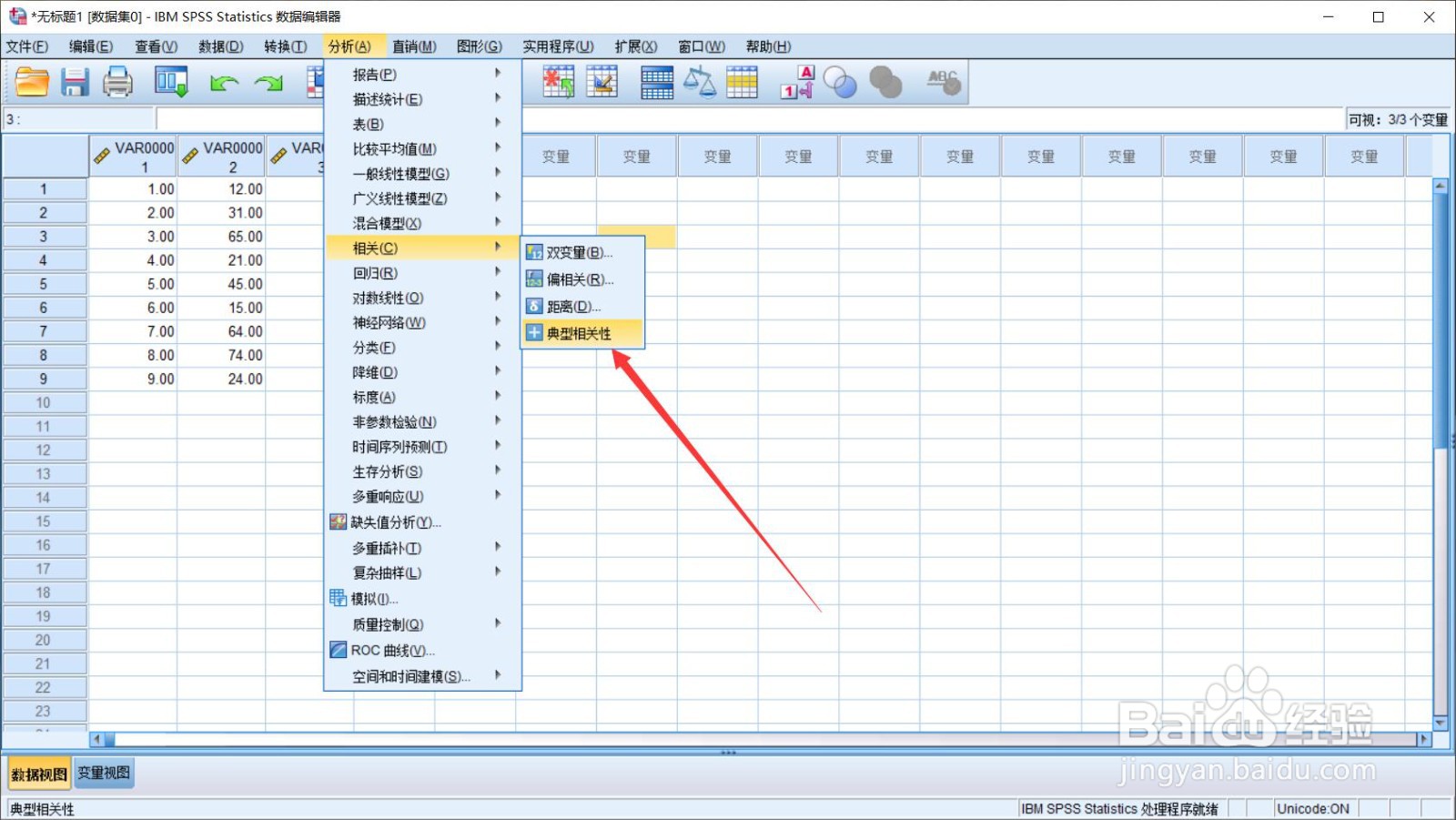The height and width of the screenshot is (820, 1456).
Task: Open the 转换(T) menu
Action: click(286, 46)
